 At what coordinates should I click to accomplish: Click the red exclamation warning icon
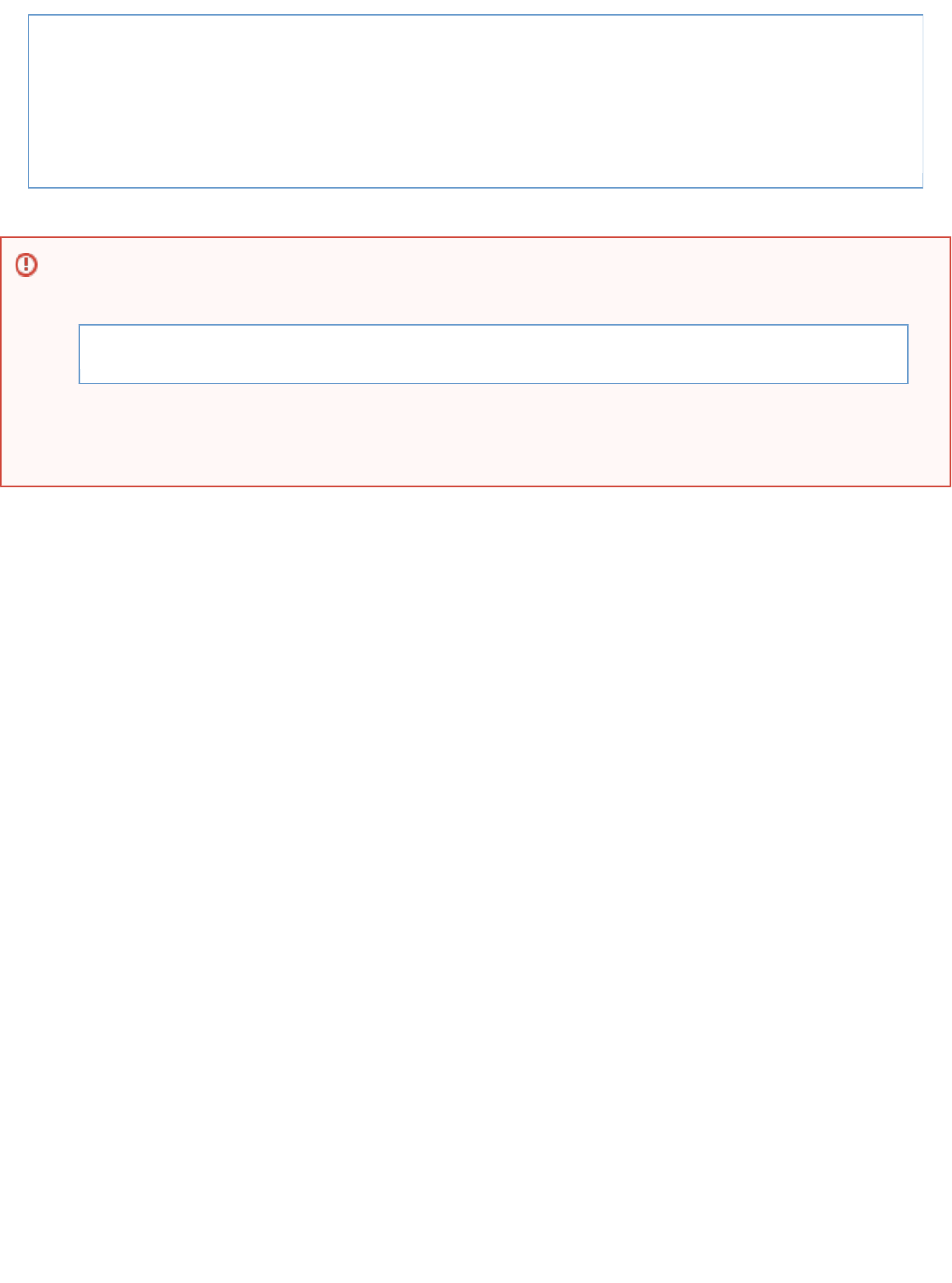pyautogui.click(x=27, y=265)
